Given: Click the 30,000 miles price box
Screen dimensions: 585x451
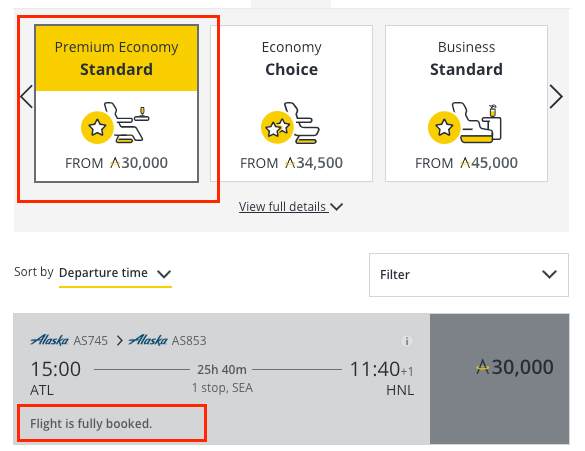Looking at the screenshot, I should [500, 379].
